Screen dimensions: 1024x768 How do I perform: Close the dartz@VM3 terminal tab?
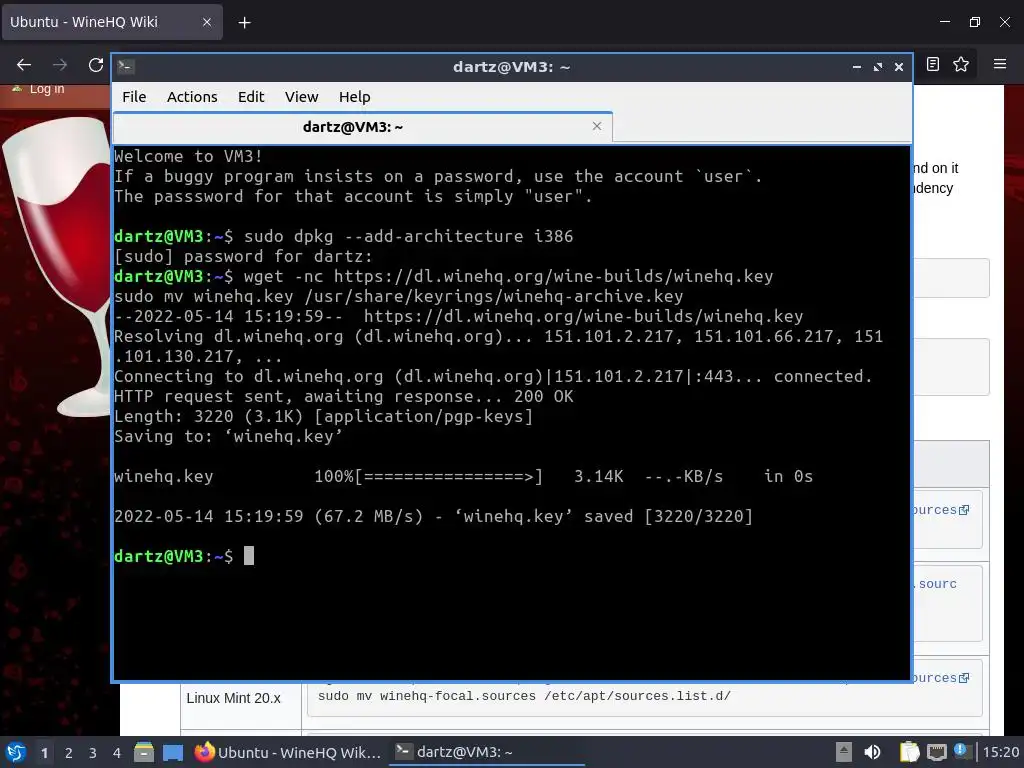tap(597, 126)
